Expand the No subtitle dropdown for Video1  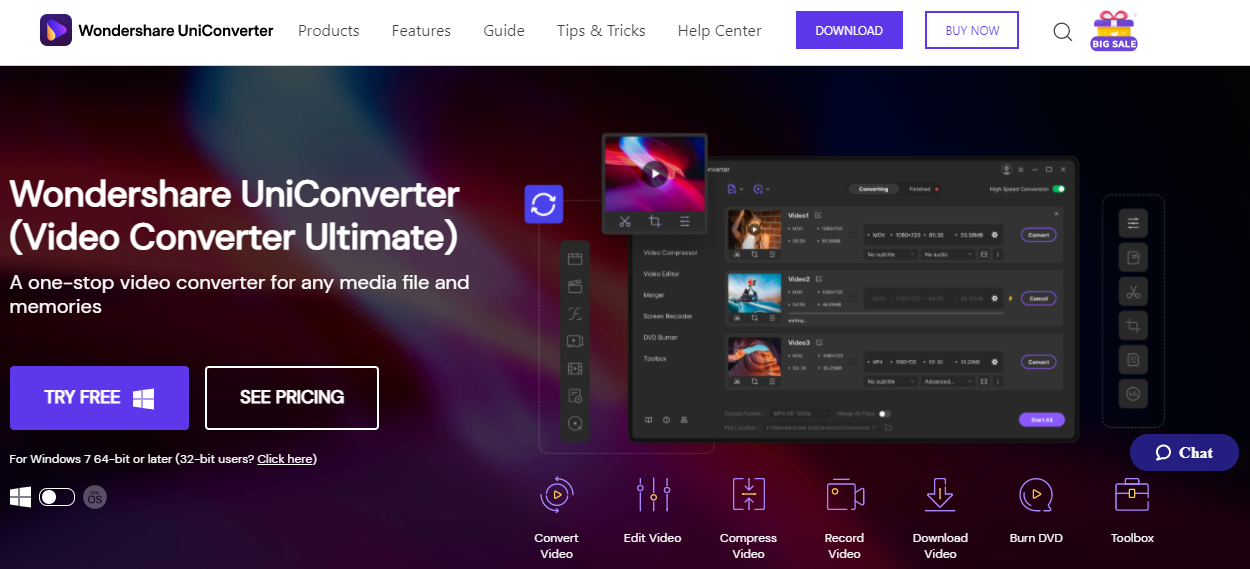(890, 255)
